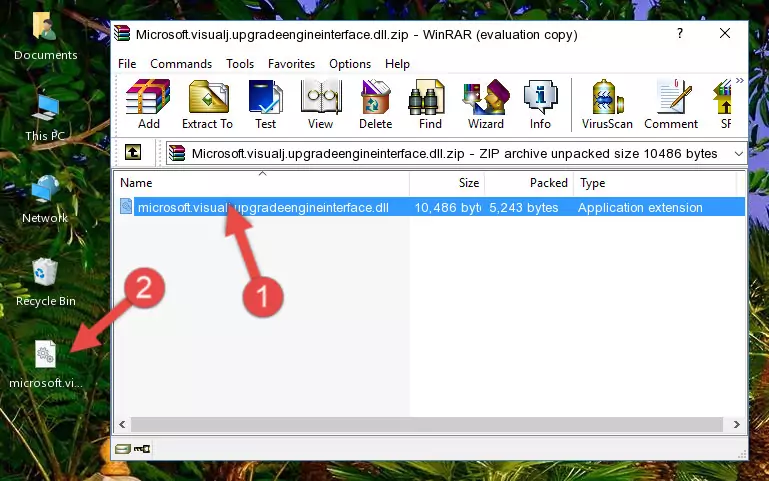Image resolution: width=769 pixels, height=481 pixels.
Task: Click the horizontal scrollbar track
Action: pyautogui.click(x=427, y=425)
